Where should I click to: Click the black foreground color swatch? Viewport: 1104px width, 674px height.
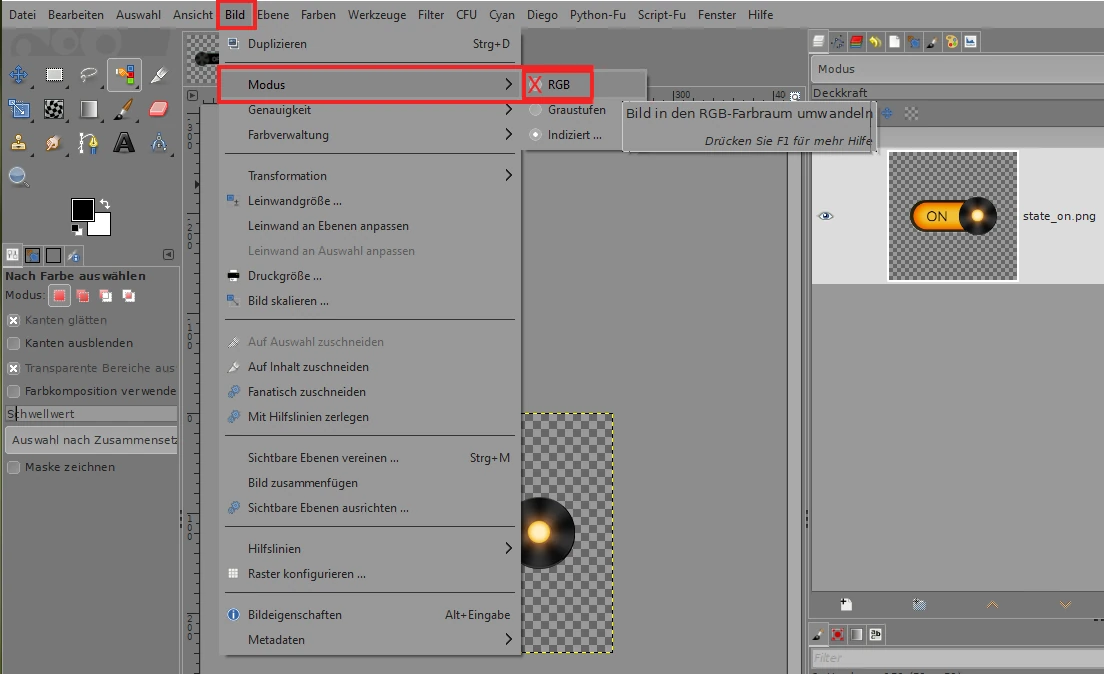[x=81, y=209]
